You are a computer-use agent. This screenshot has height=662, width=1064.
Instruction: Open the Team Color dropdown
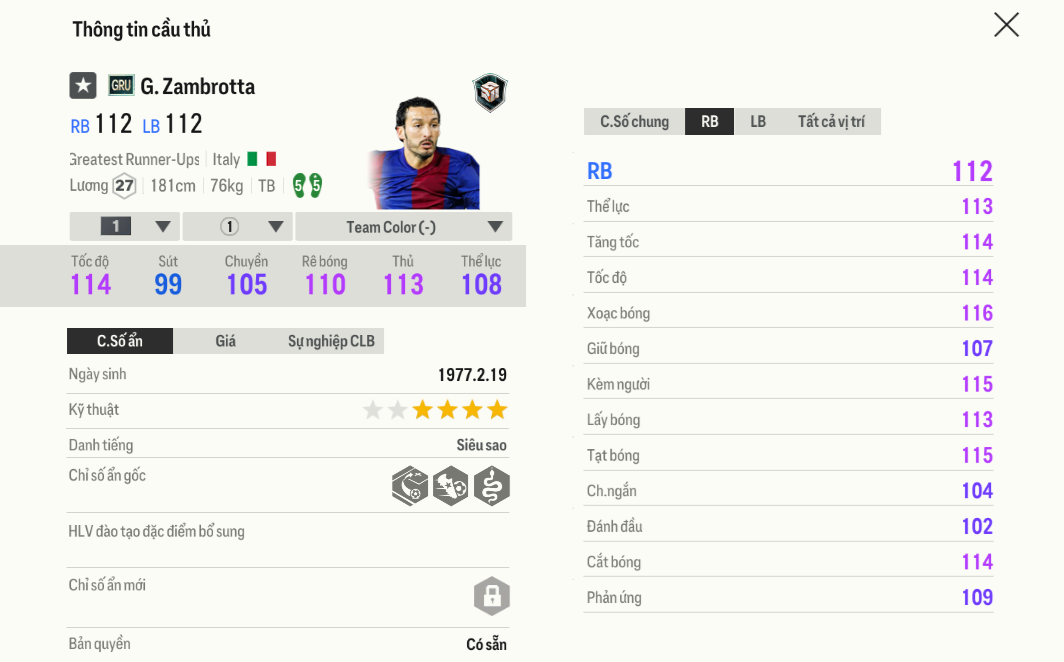[x=404, y=227]
